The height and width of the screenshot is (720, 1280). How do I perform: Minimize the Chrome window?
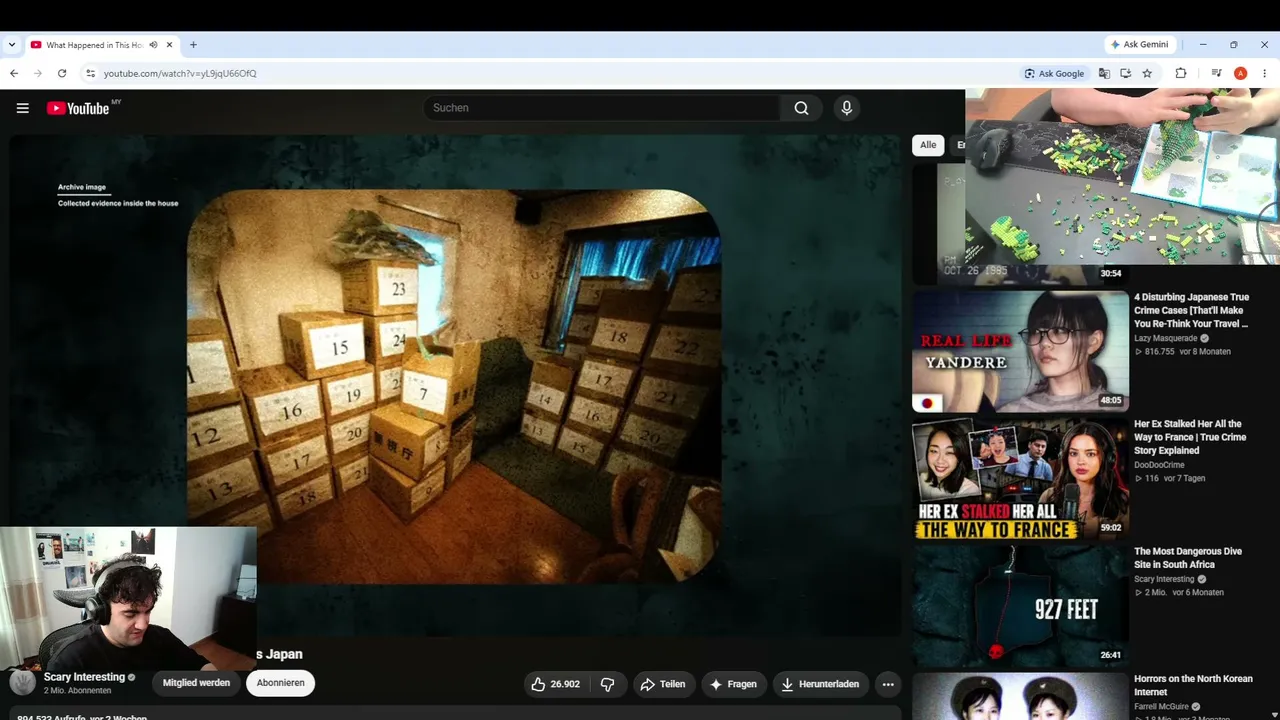pyautogui.click(x=1203, y=45)
